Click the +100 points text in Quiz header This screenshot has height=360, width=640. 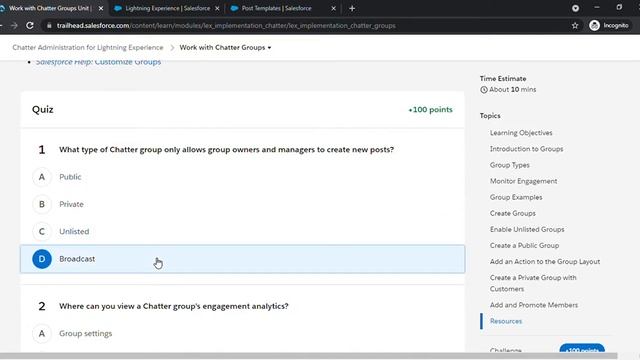click(430, 109)
